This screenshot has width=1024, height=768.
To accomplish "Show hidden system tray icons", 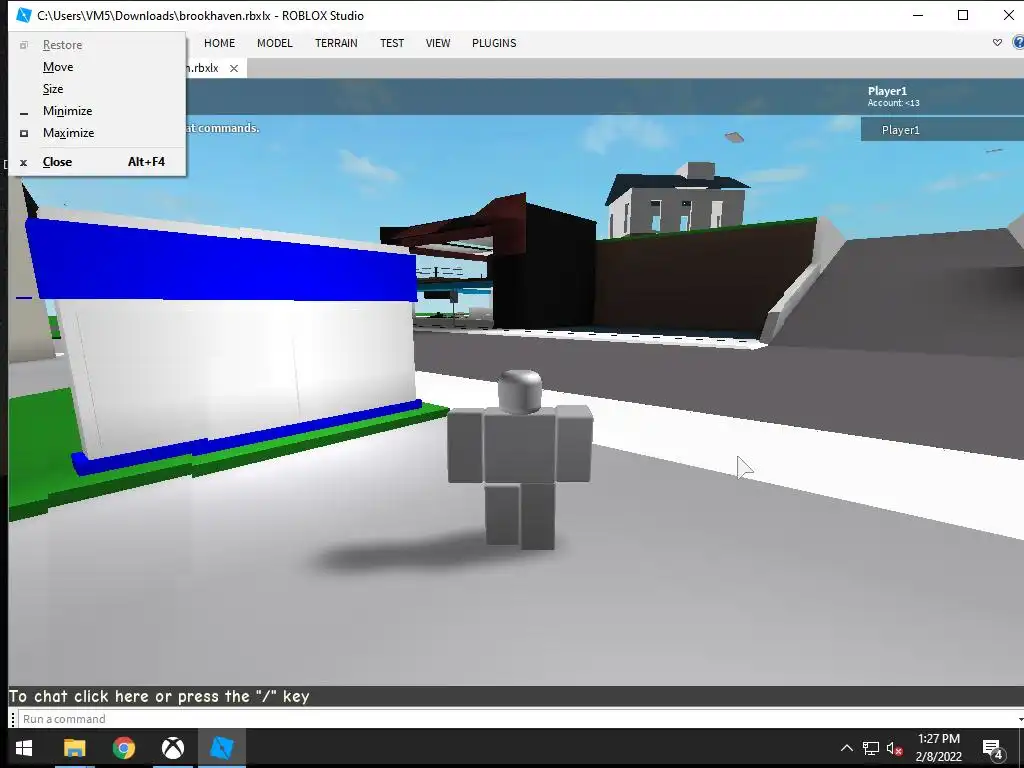I will click(x=846, y=748).
